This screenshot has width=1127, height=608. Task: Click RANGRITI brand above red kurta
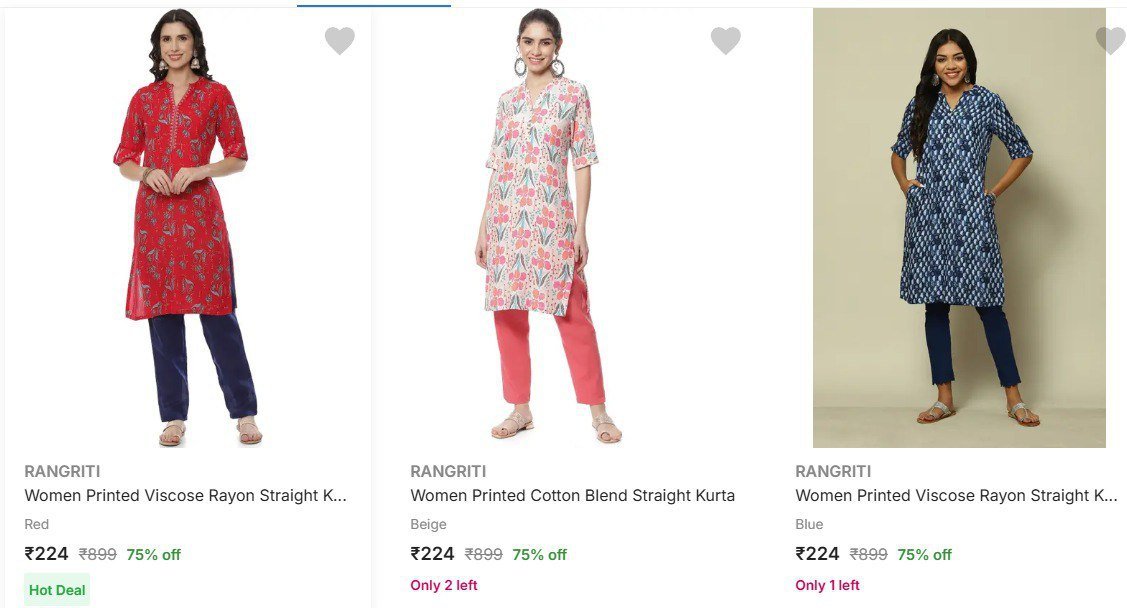click(x=62, y=472)
